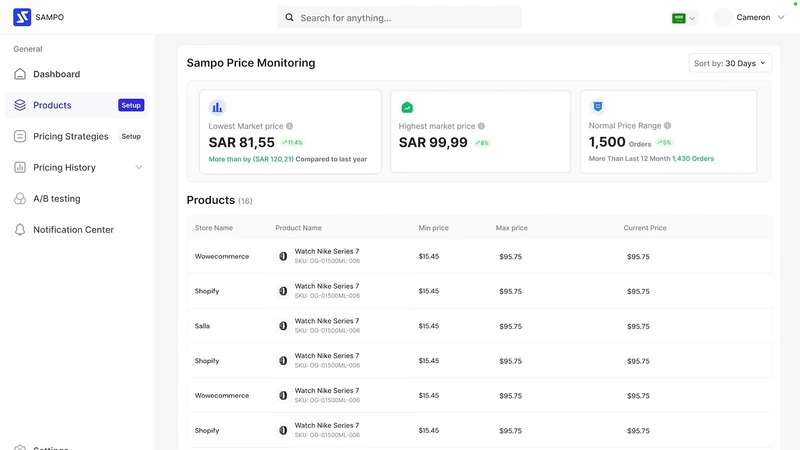This screenshot has height=450, width=800.
Task: Open the language flag dropdown arrow
Action: (x=692, y=18)
